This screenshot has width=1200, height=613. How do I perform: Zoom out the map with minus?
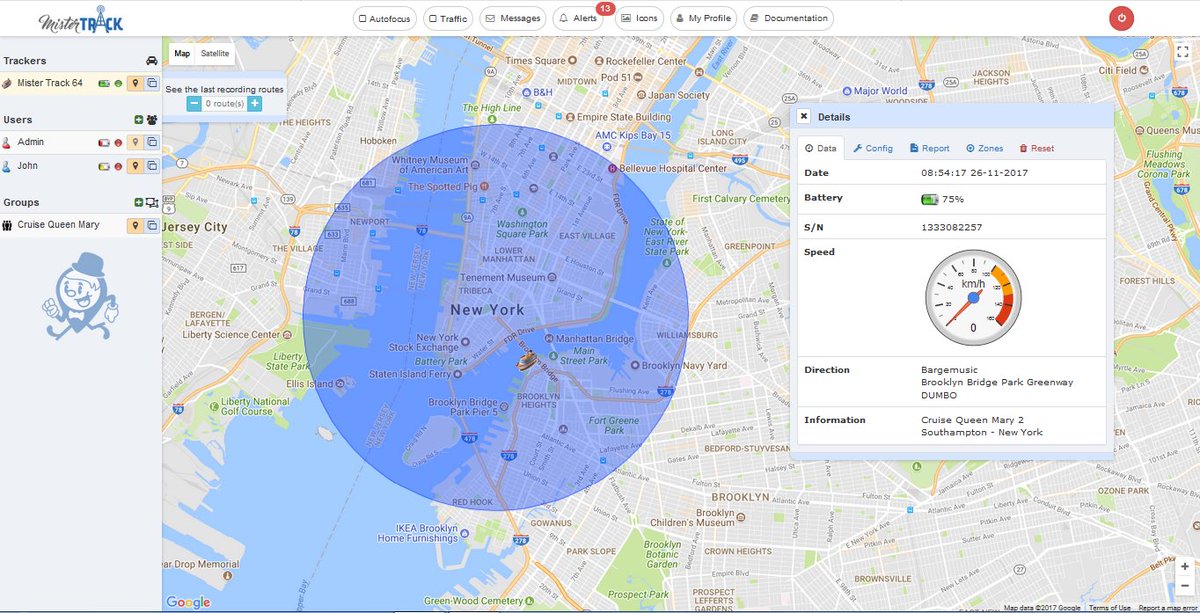click(x=1184, y=585)
